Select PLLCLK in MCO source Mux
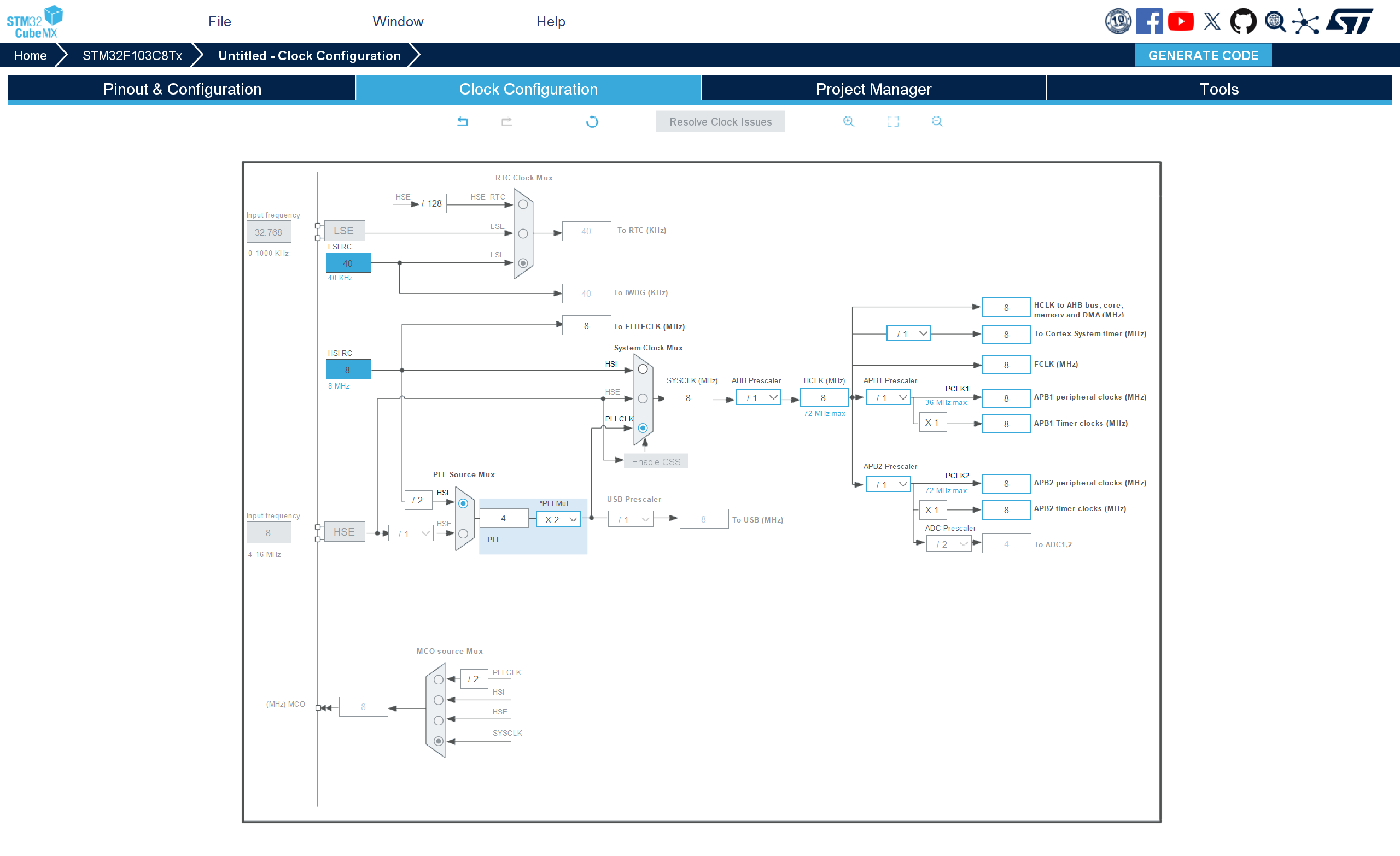Image resolution: width=1400 pixels, height=856 pixels. click(438, 680)
